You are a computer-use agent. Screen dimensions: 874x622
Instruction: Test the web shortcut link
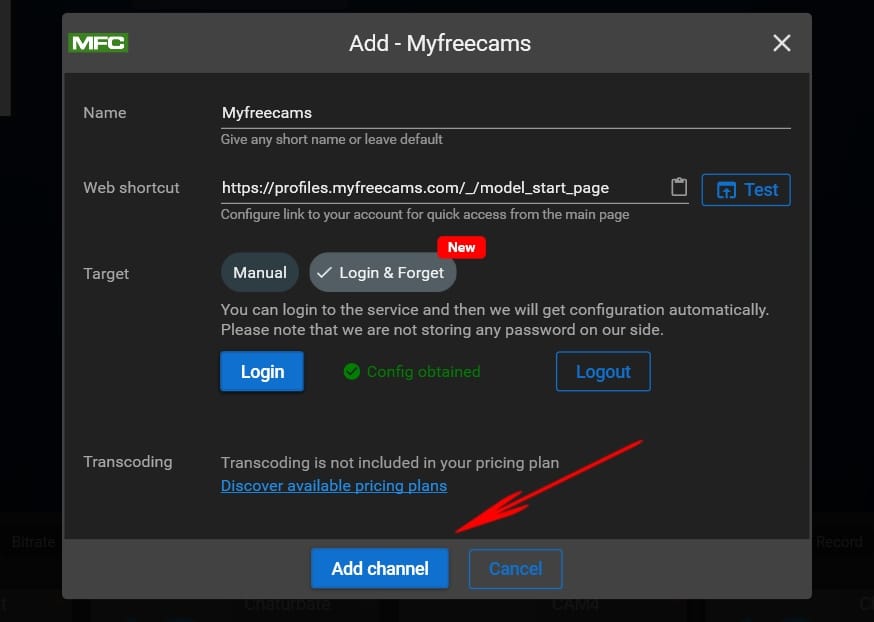point(746,190)
